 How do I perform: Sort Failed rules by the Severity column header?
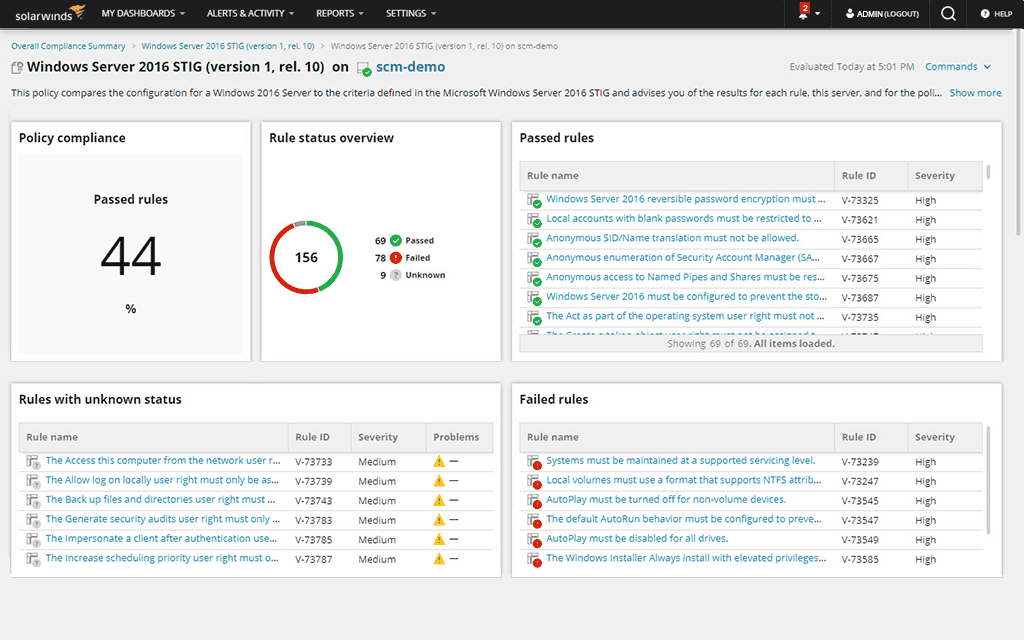(936, 437)
